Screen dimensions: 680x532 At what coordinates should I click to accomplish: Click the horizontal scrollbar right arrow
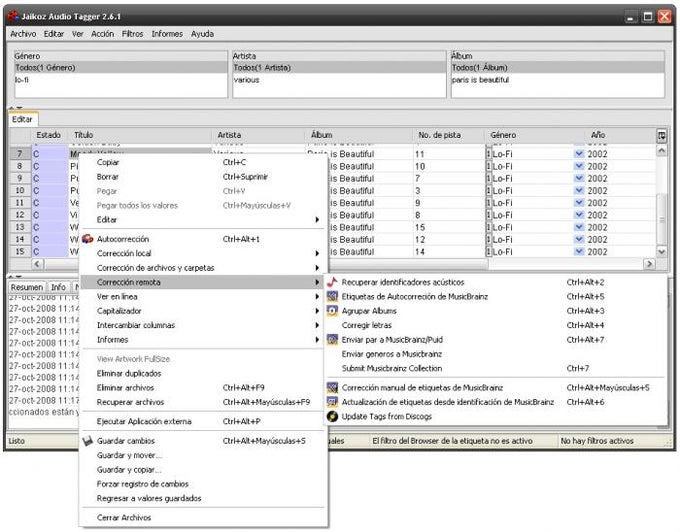point(649,264)
